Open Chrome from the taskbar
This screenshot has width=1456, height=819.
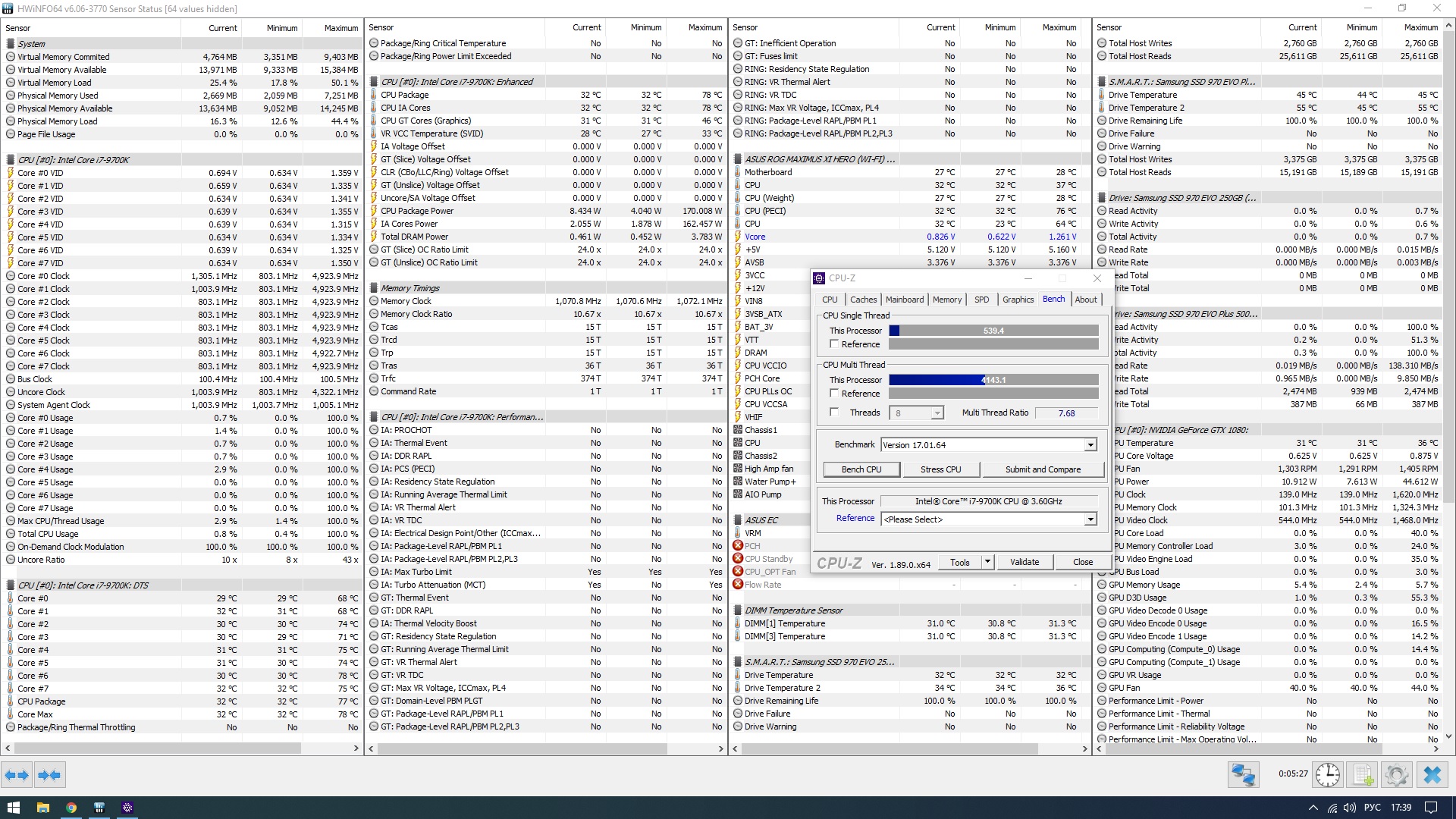tap(71, 808)
